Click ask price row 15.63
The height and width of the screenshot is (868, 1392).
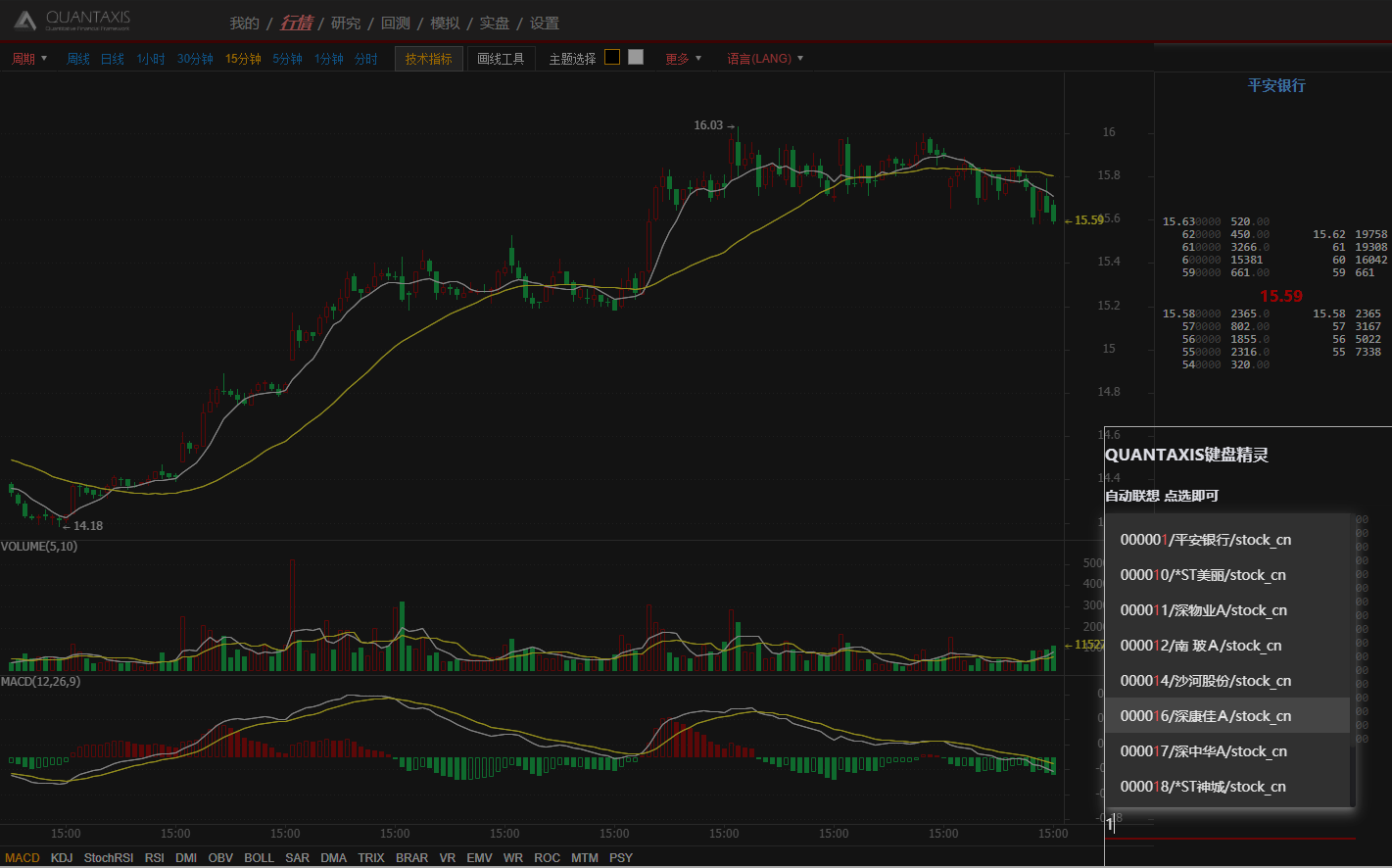pyautogui.click(x=1216, y=222)
